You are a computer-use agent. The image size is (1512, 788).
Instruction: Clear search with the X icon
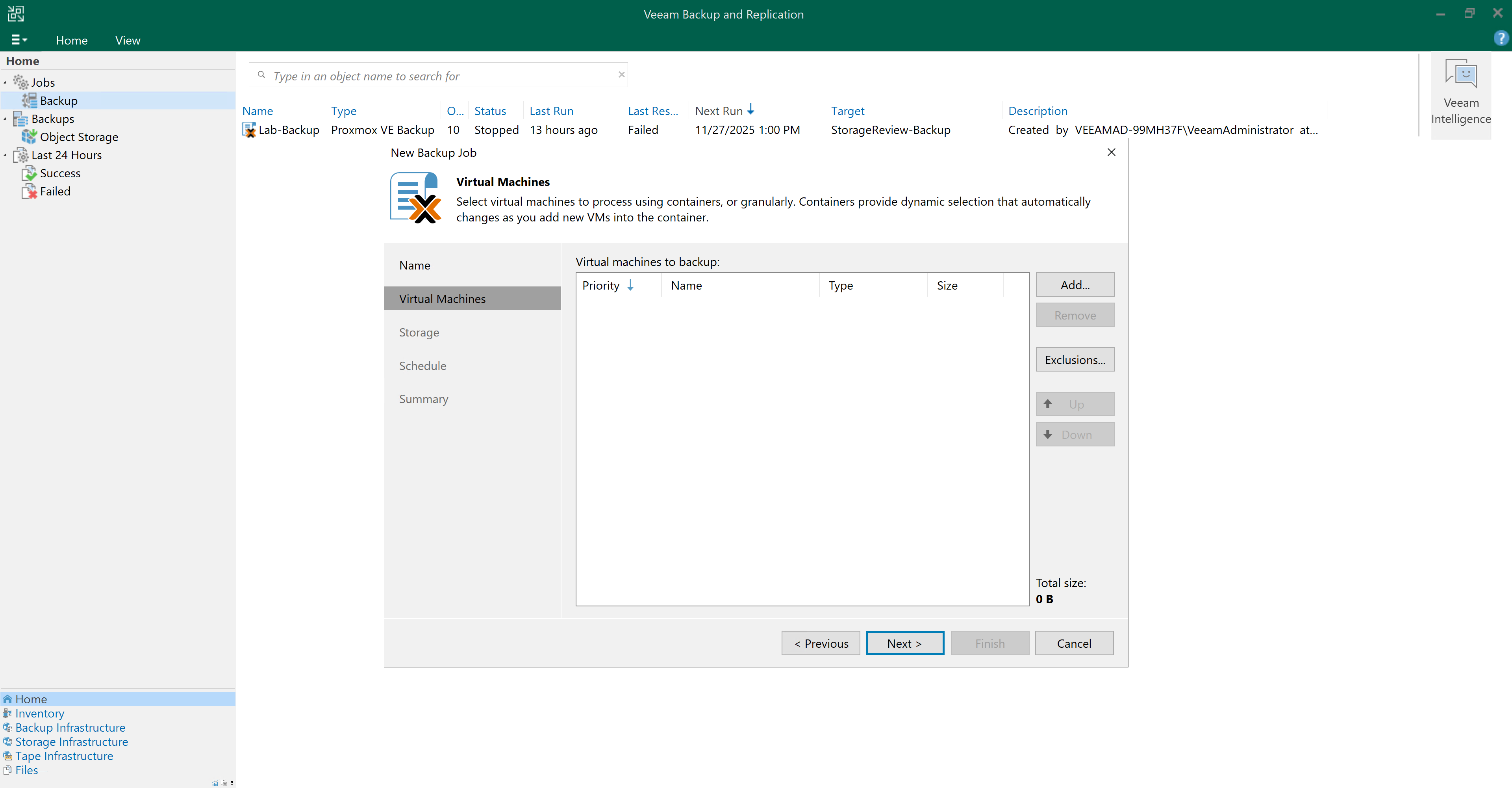[x=621, y=74]
